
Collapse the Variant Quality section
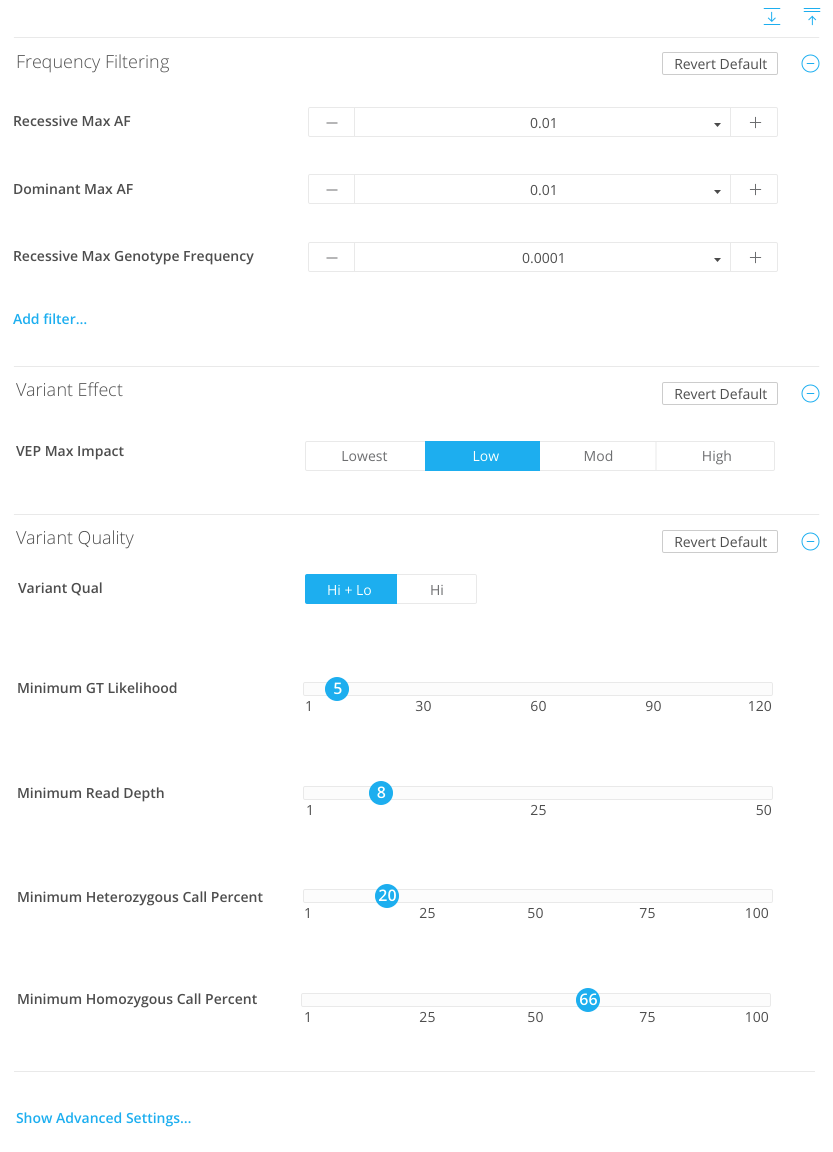coord(811,542)
